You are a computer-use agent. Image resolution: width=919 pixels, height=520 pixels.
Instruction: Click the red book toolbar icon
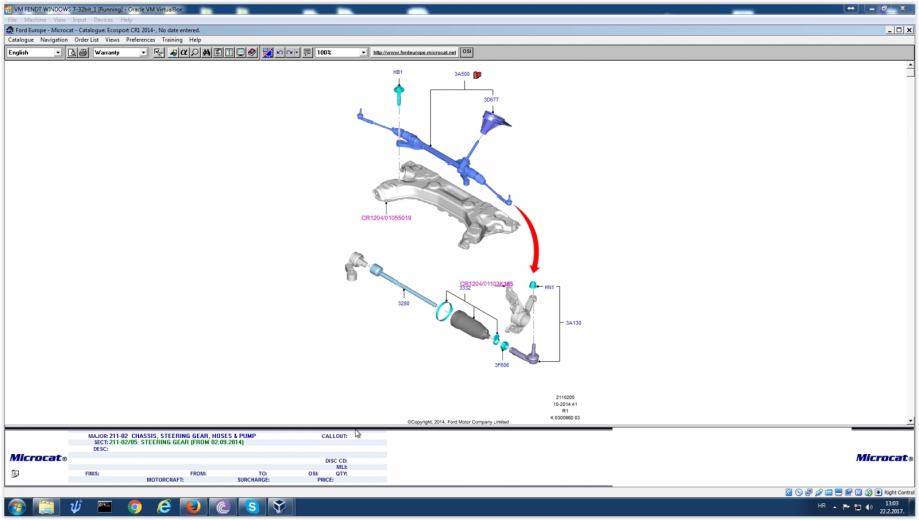tap(252, 52)
